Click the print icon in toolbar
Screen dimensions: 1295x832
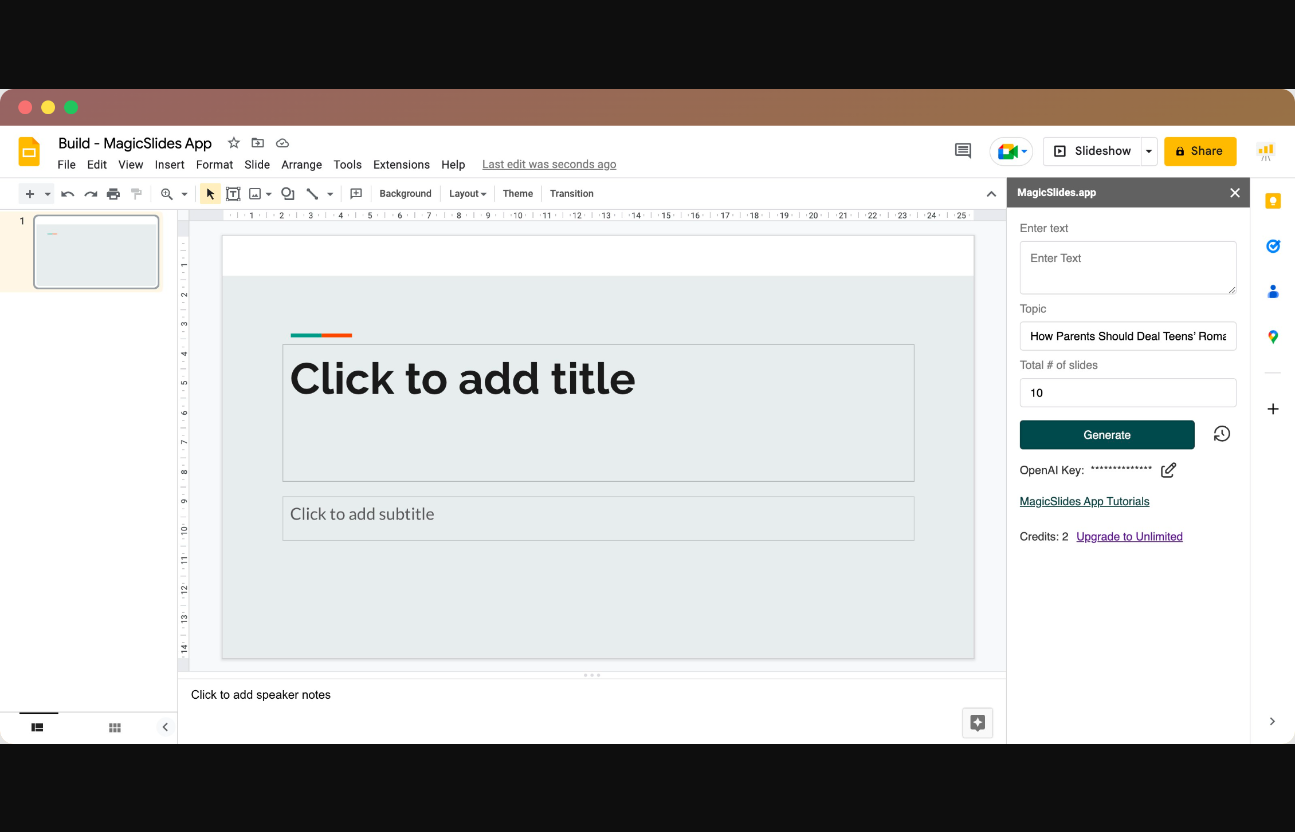pyautogui.click(x=113, y=194)
